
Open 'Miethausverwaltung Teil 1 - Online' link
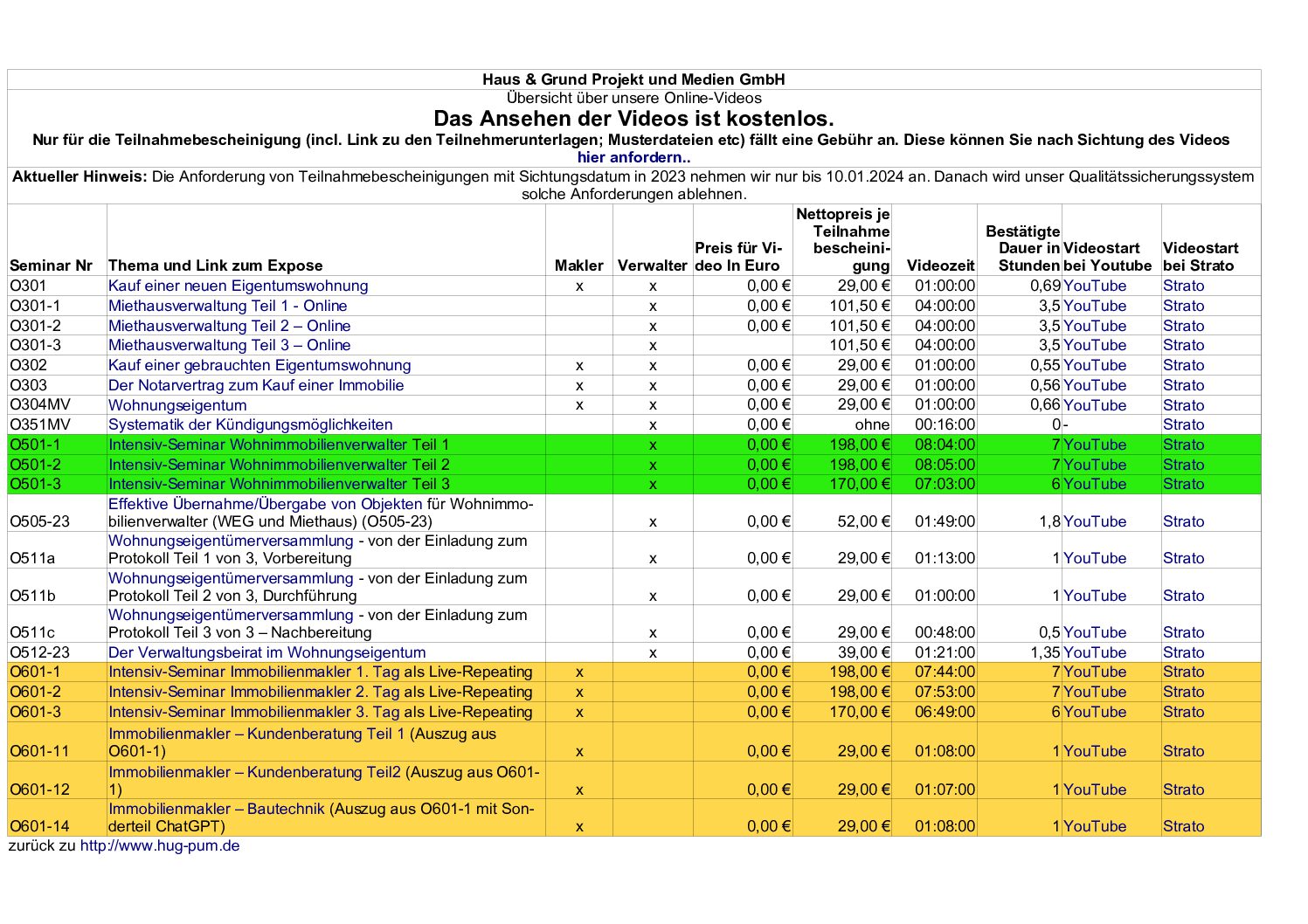point(228,306)
